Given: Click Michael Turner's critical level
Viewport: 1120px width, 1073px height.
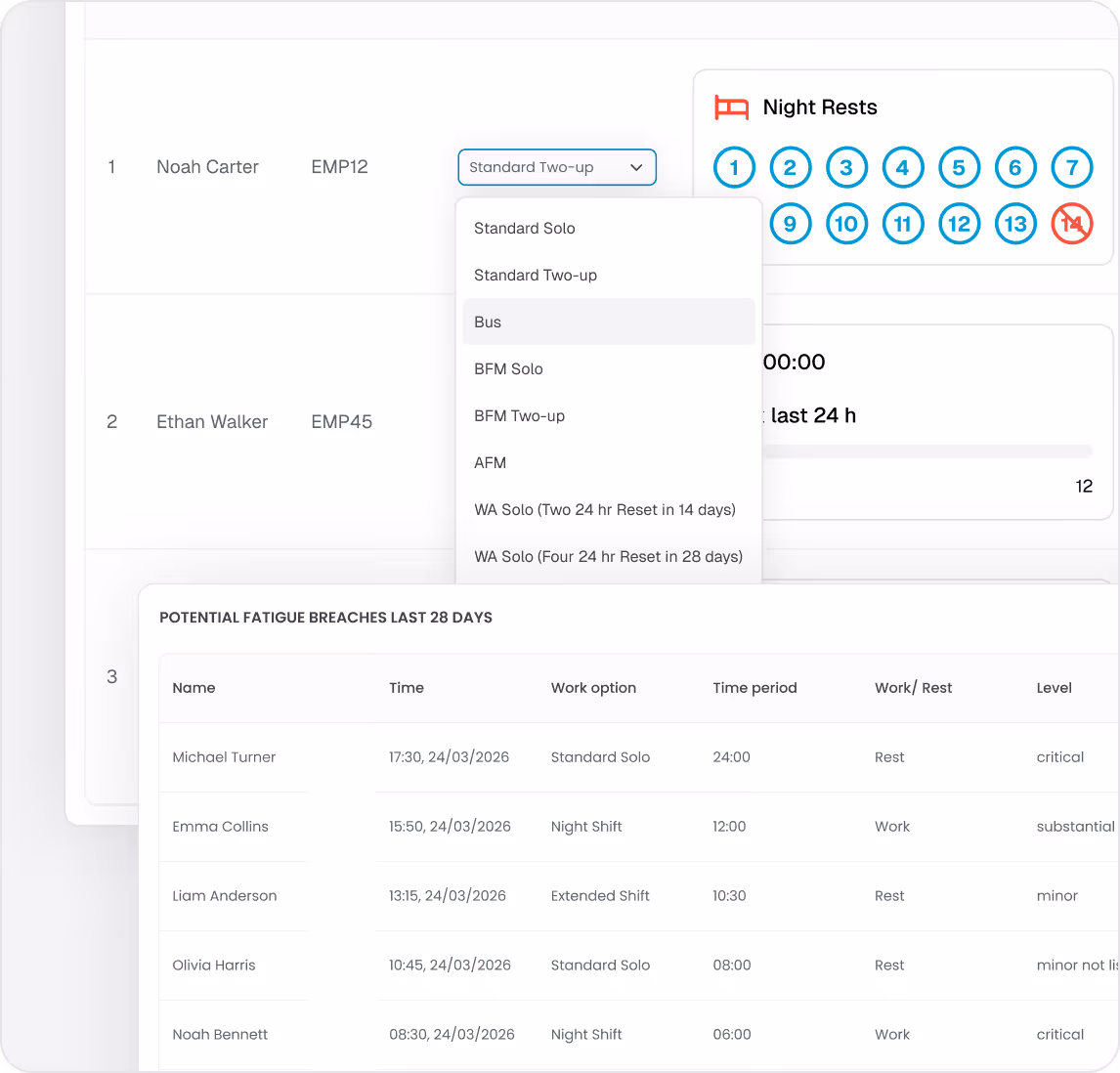Looking at the screenshot, I should point(1060,757).
